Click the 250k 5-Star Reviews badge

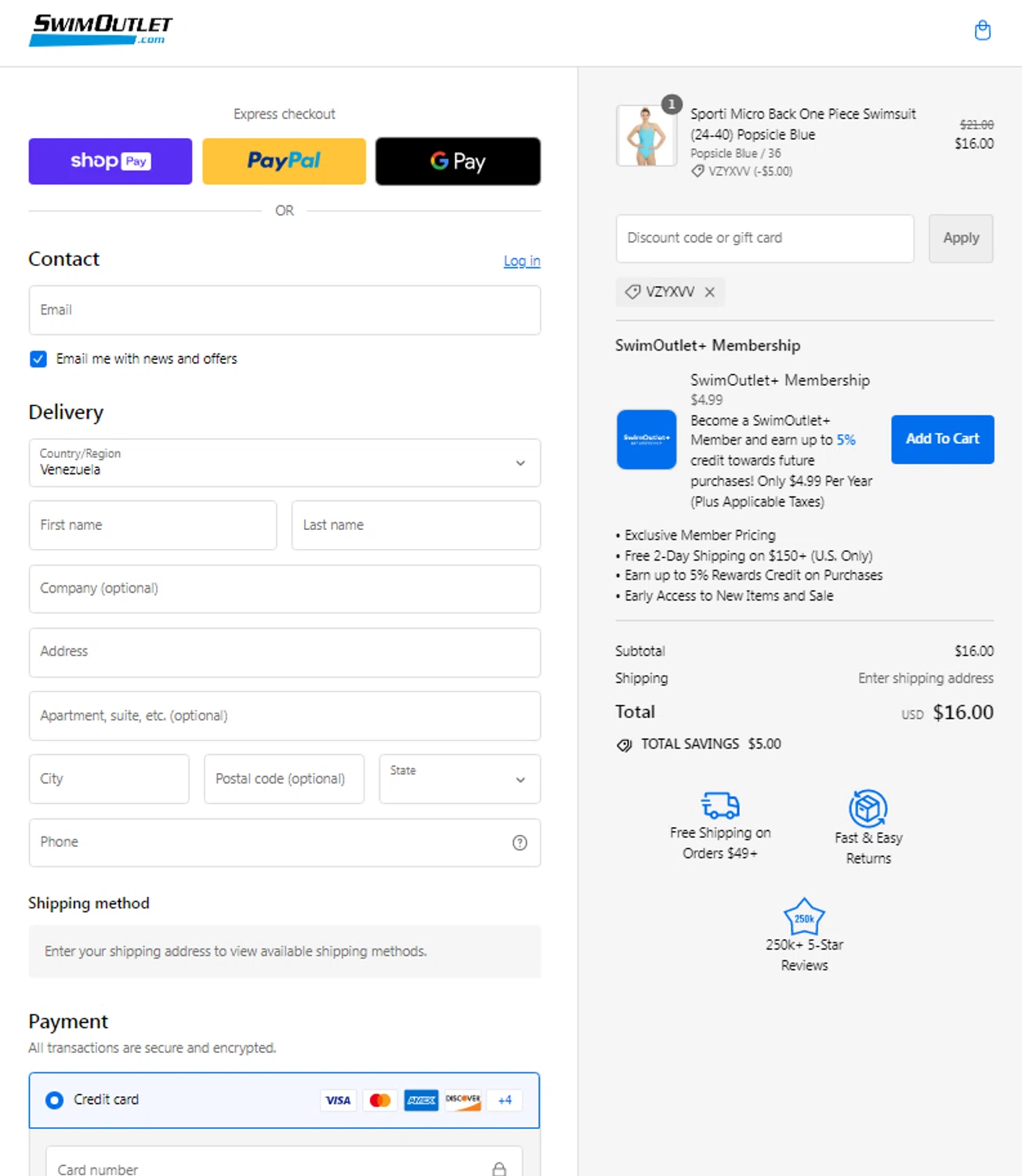pos(804,916)
